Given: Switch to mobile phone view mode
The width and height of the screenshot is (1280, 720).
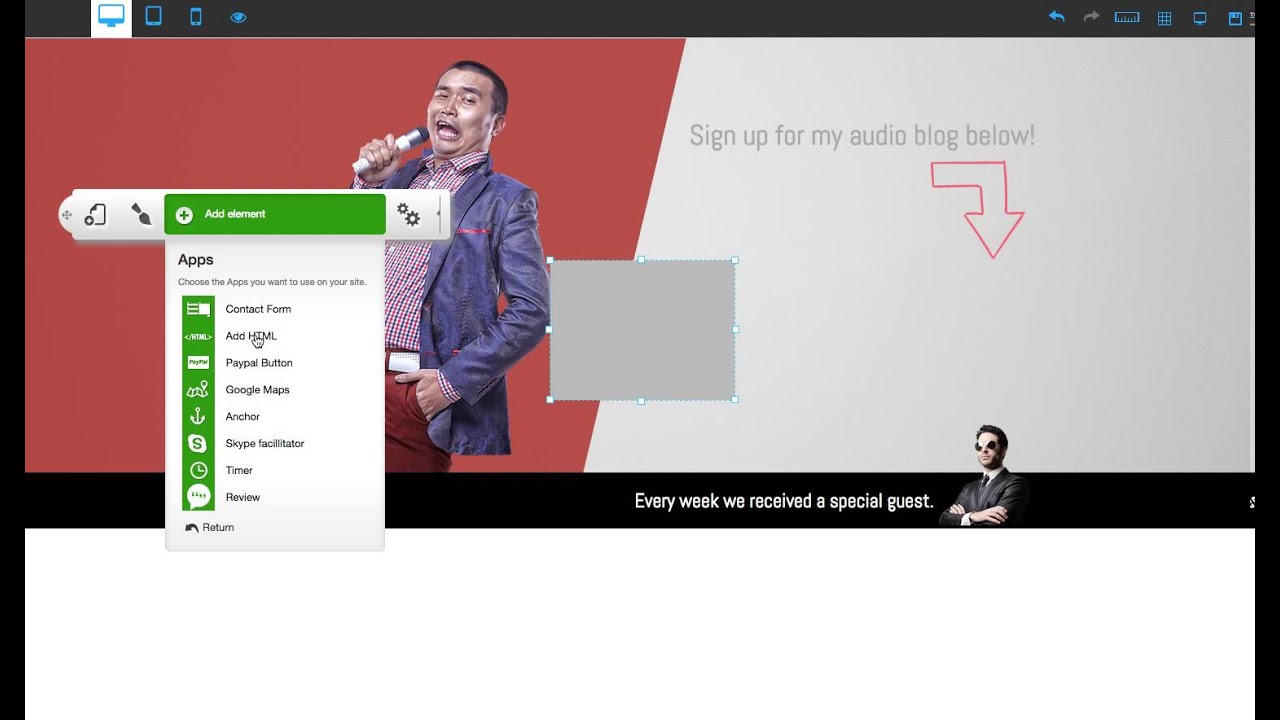Looking at the screenshot, I should 196,16.
